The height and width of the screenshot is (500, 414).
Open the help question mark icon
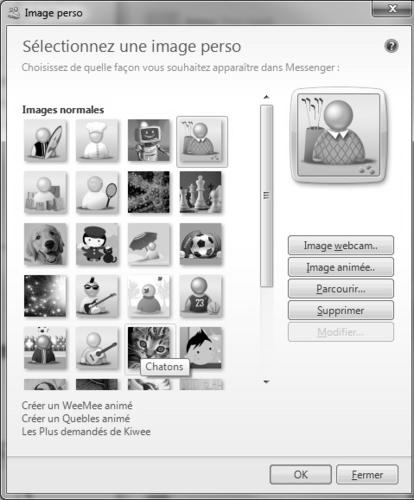pyautogui.click(x=391, y=46)
